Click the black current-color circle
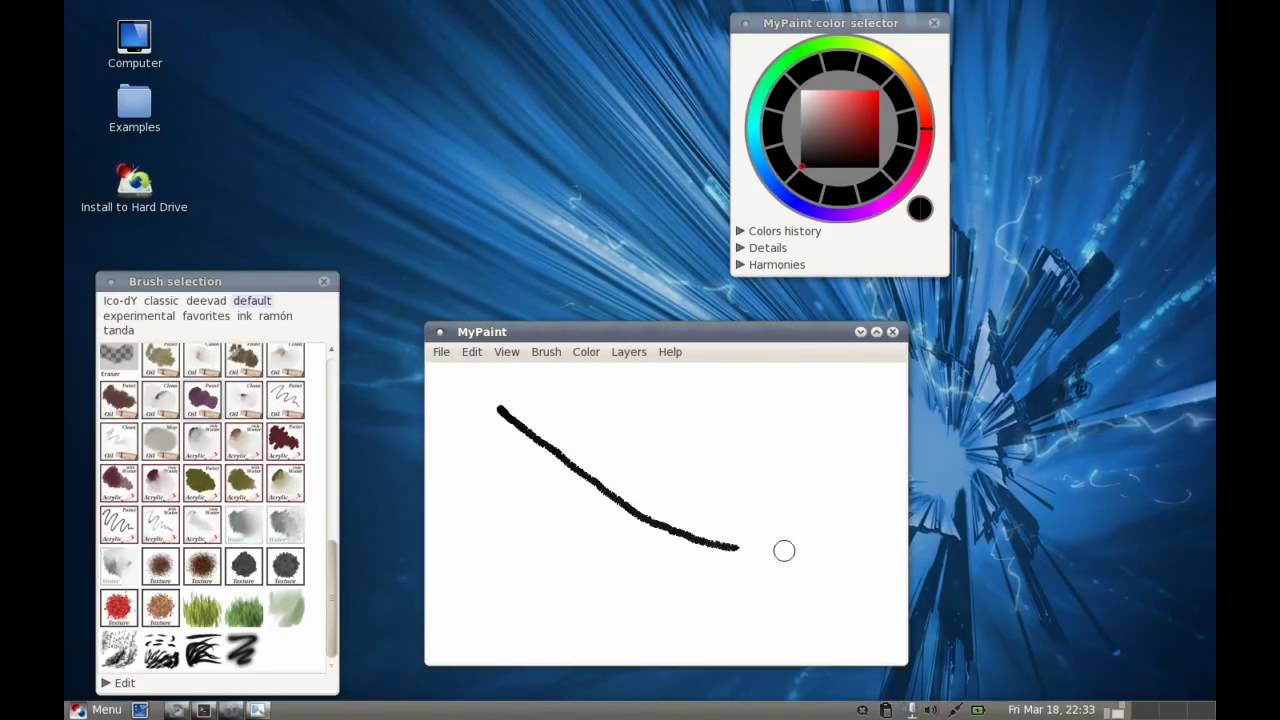Image resolution: width=1280 pixels, height=720 pixels. tap(920, 209)
